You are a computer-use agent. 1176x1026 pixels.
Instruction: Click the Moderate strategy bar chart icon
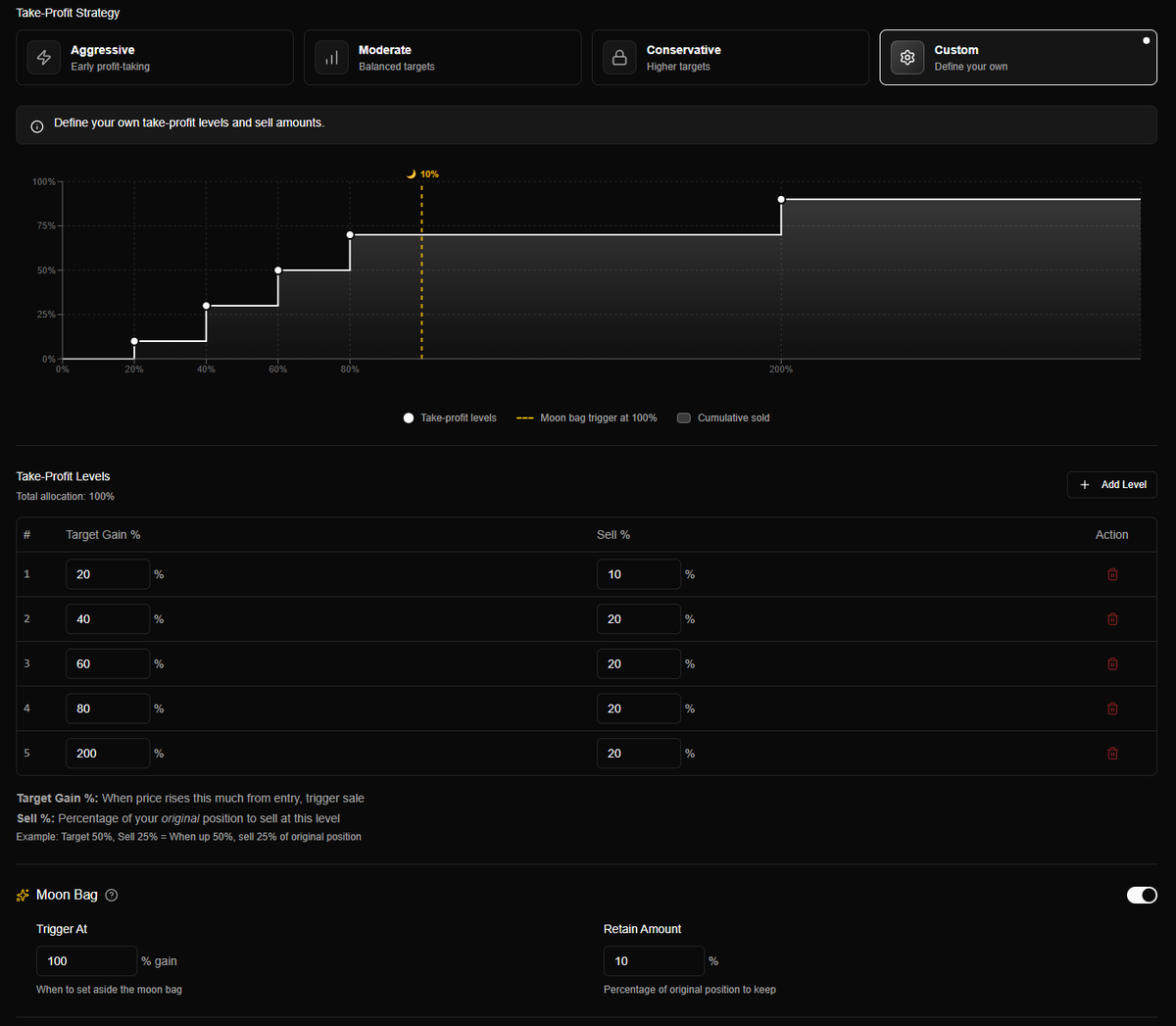coord(332,58)
